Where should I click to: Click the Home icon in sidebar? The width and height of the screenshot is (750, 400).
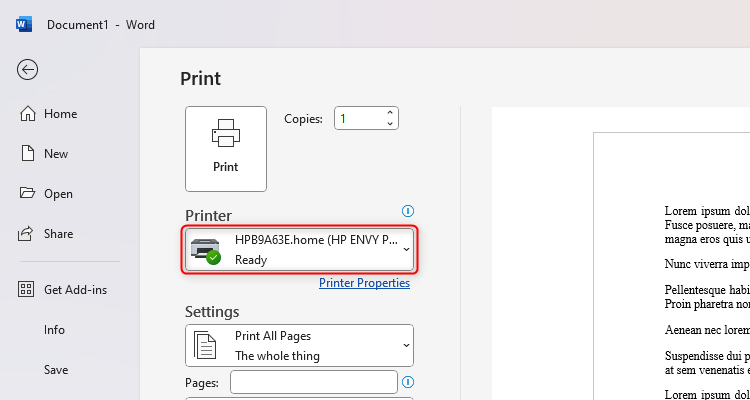[28, 114]
